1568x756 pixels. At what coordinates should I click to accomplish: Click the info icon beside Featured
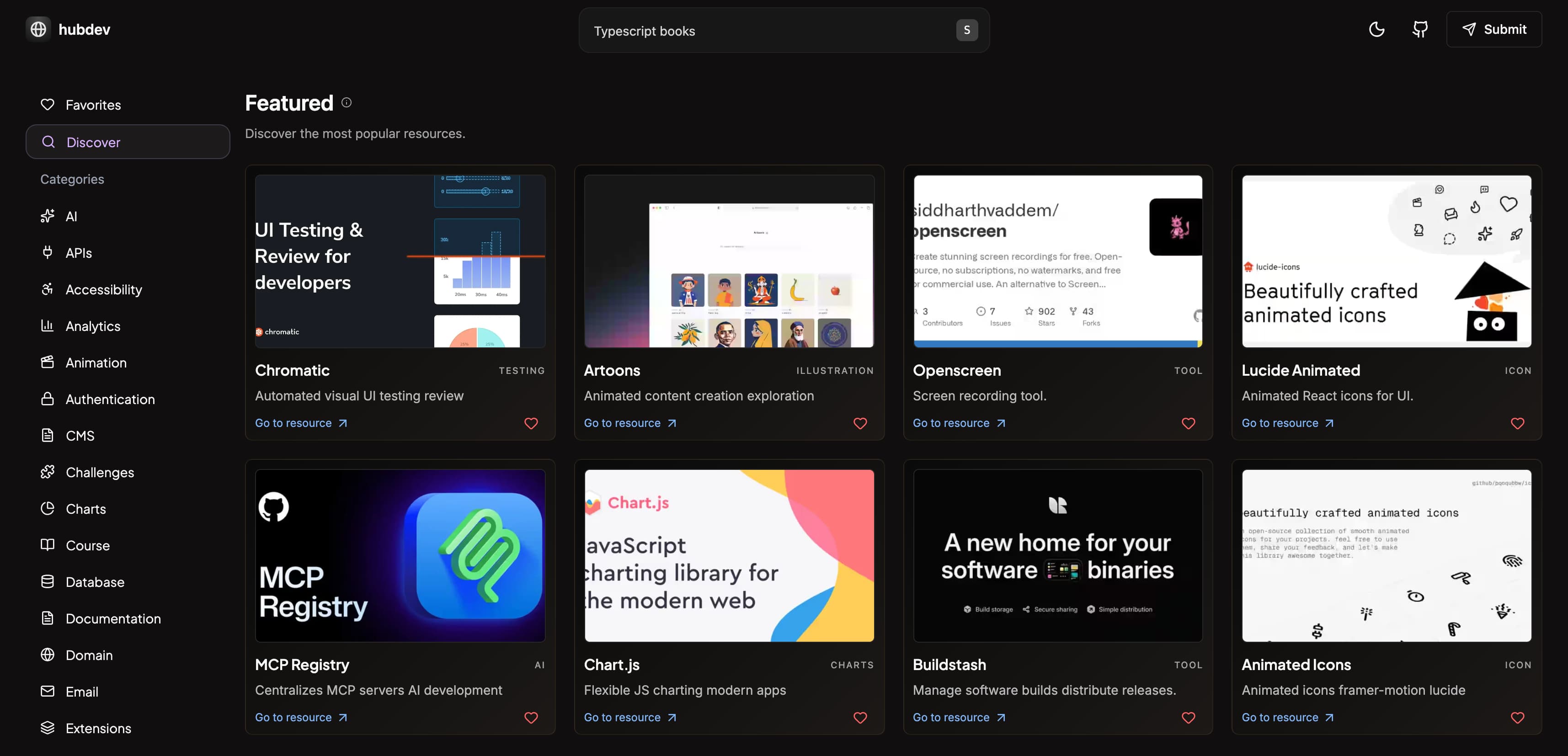pyautogui.click(x=347, y=102)
